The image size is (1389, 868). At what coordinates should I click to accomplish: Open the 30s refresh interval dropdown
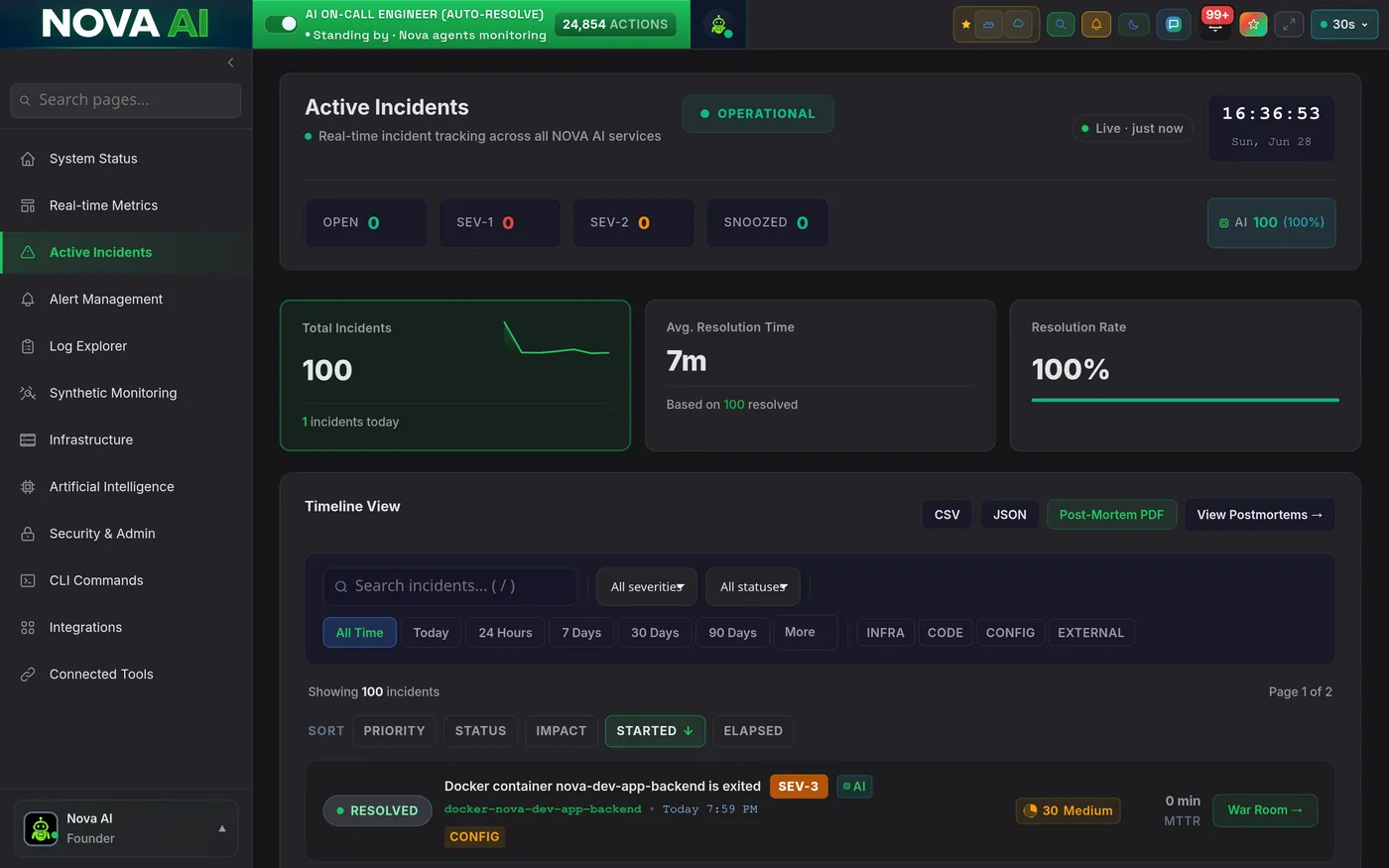pyautogui.click(x=1344, y=25)
